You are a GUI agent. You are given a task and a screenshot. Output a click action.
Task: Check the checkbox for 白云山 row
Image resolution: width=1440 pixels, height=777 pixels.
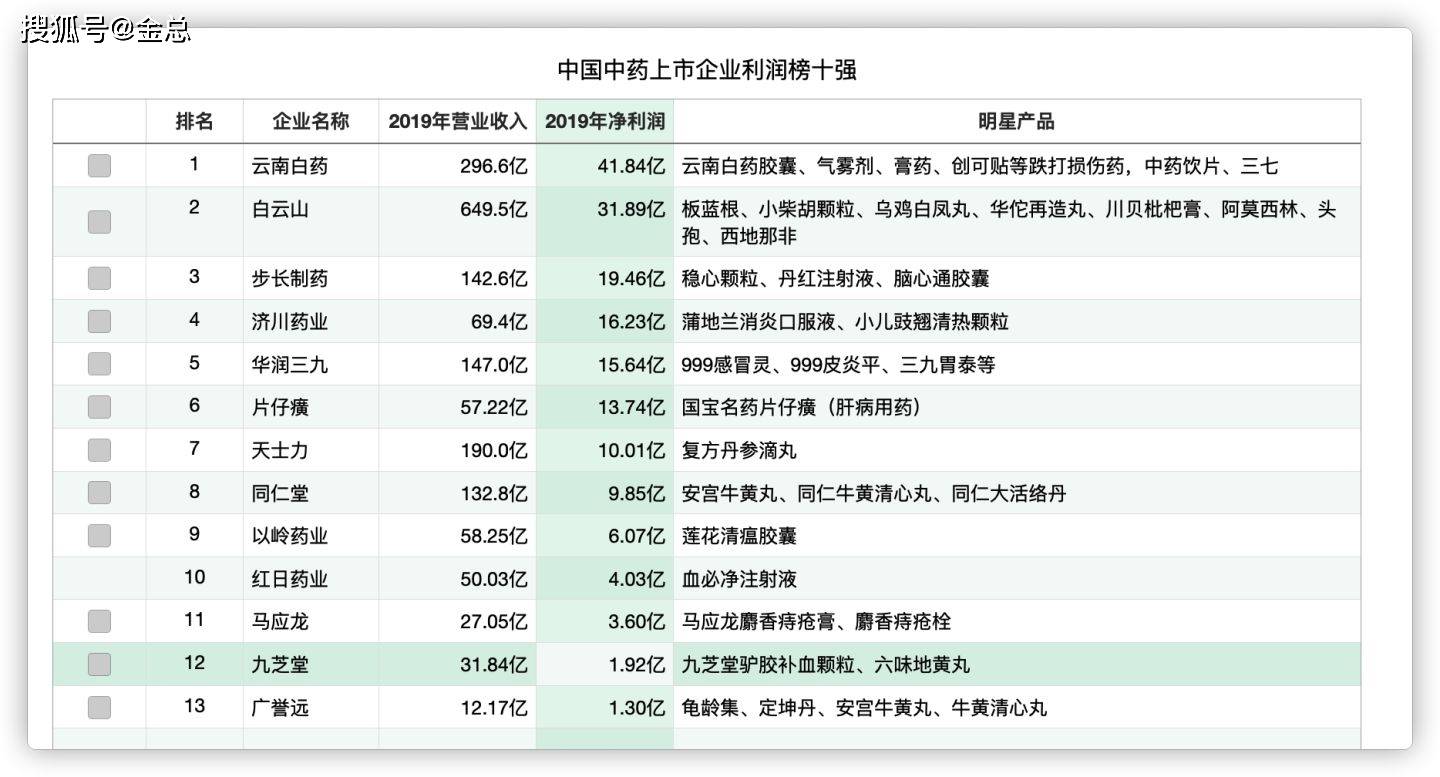98,222
